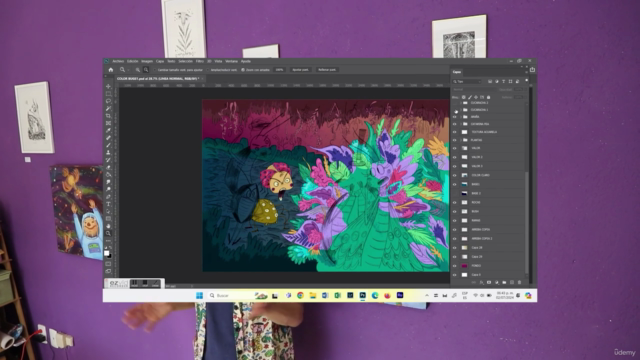This screenshot has width=640, height=360.
Task: Hide the PLANTAS group visibility
Action: click(x=455, y=140)
